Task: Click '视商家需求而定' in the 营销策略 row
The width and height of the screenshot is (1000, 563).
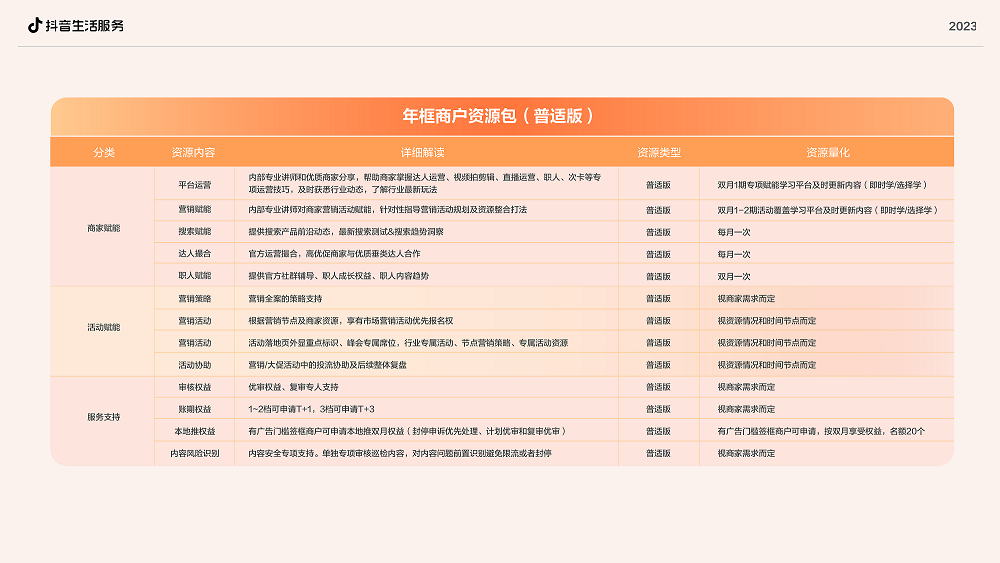Action: pos(746,298)
